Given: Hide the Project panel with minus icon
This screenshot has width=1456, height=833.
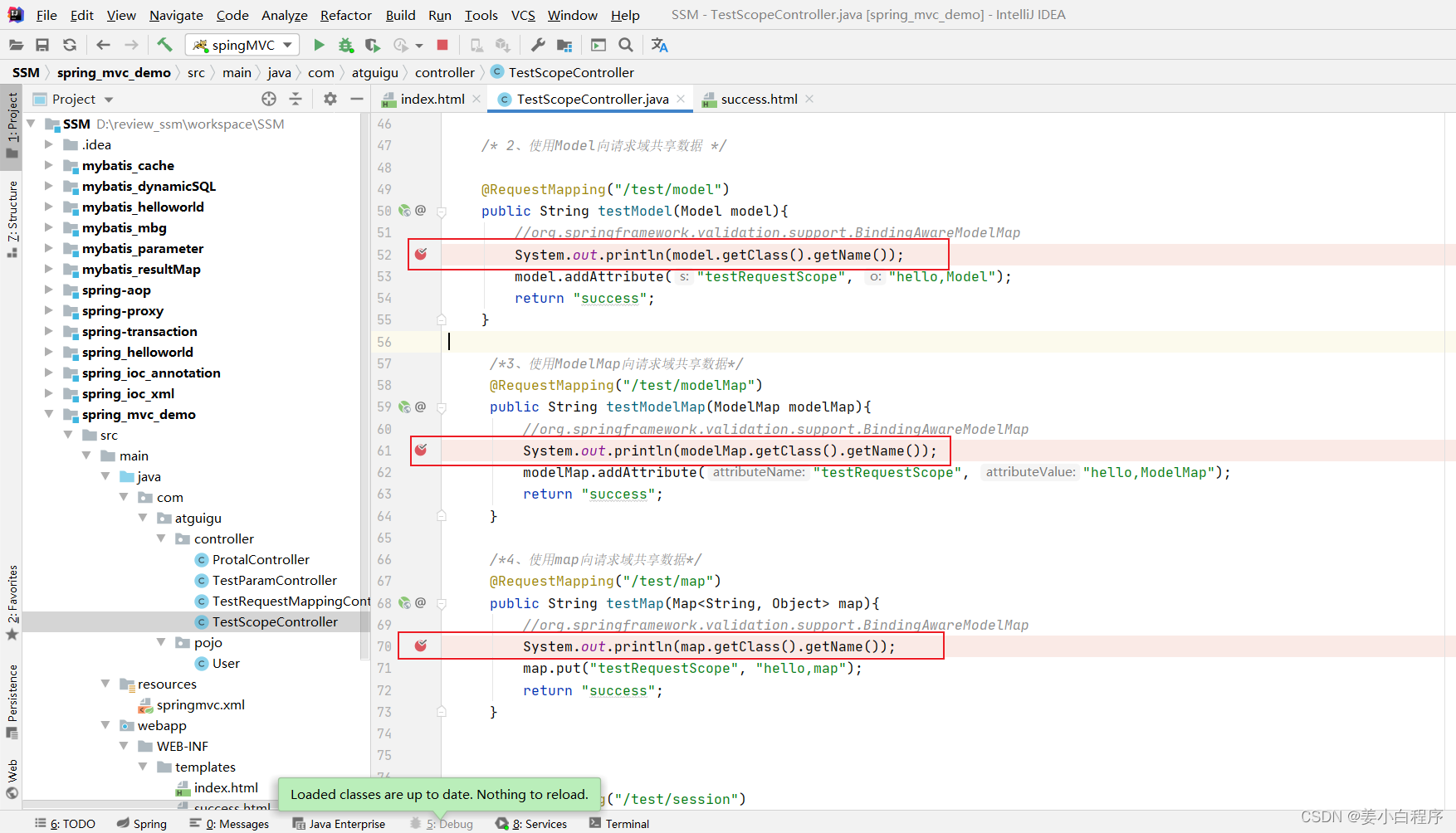Looking at the screenshot, I should [x=357, y=99].
